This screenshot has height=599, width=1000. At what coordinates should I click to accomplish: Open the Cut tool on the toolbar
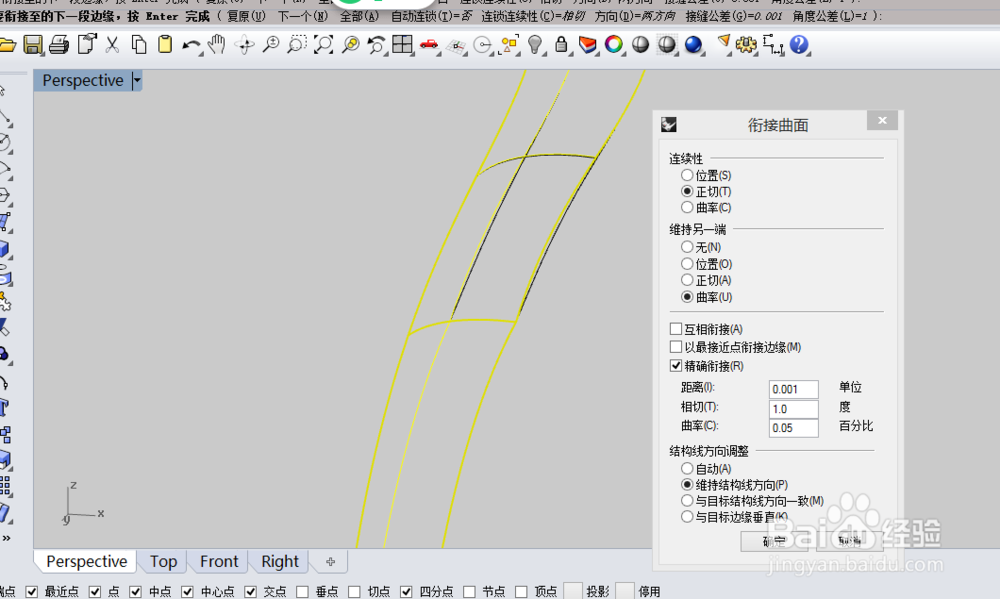click(x=112, y=45)
